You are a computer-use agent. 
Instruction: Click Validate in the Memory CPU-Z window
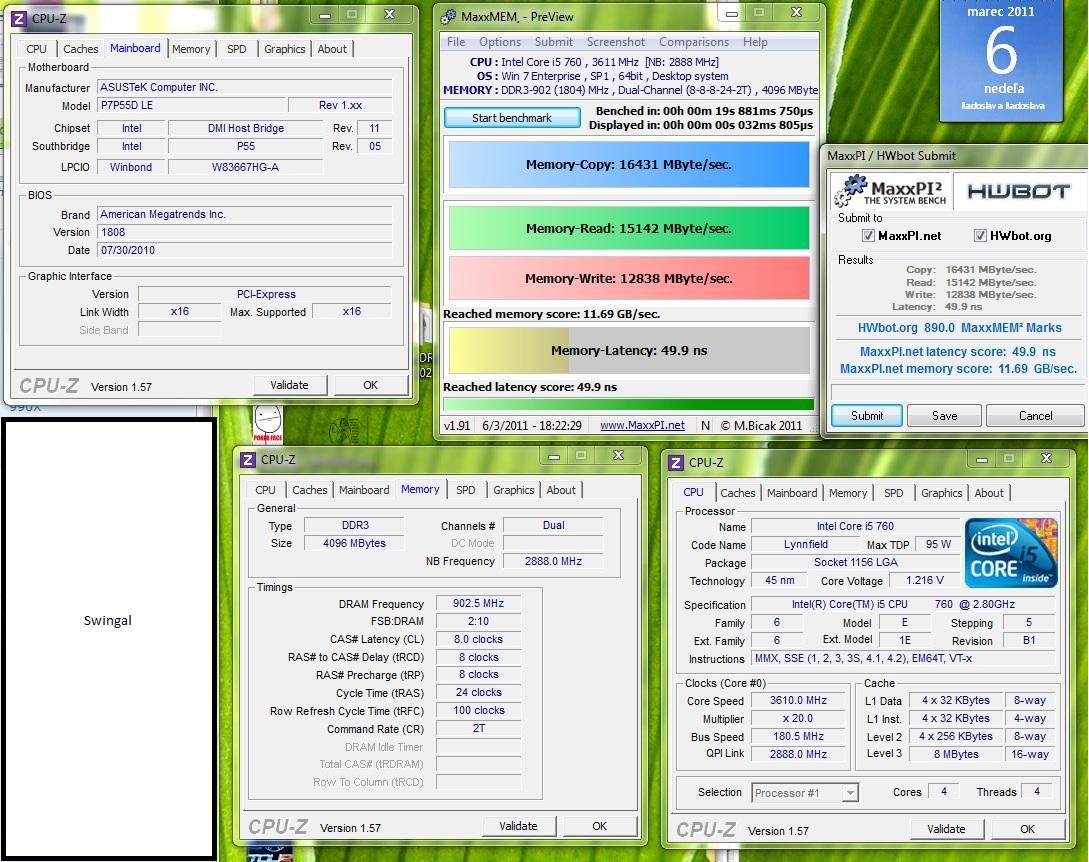(x=518, y=826)
